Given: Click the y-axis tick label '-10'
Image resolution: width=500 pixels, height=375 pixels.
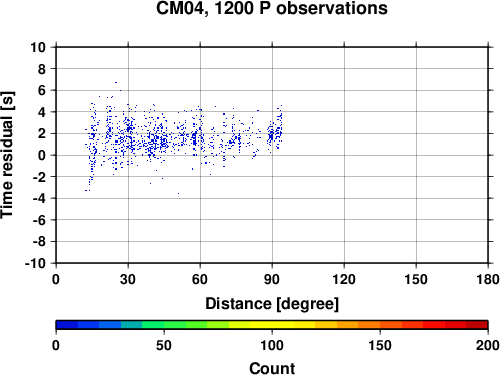Looking at the screenshot, I should click(x=35, y=263).
